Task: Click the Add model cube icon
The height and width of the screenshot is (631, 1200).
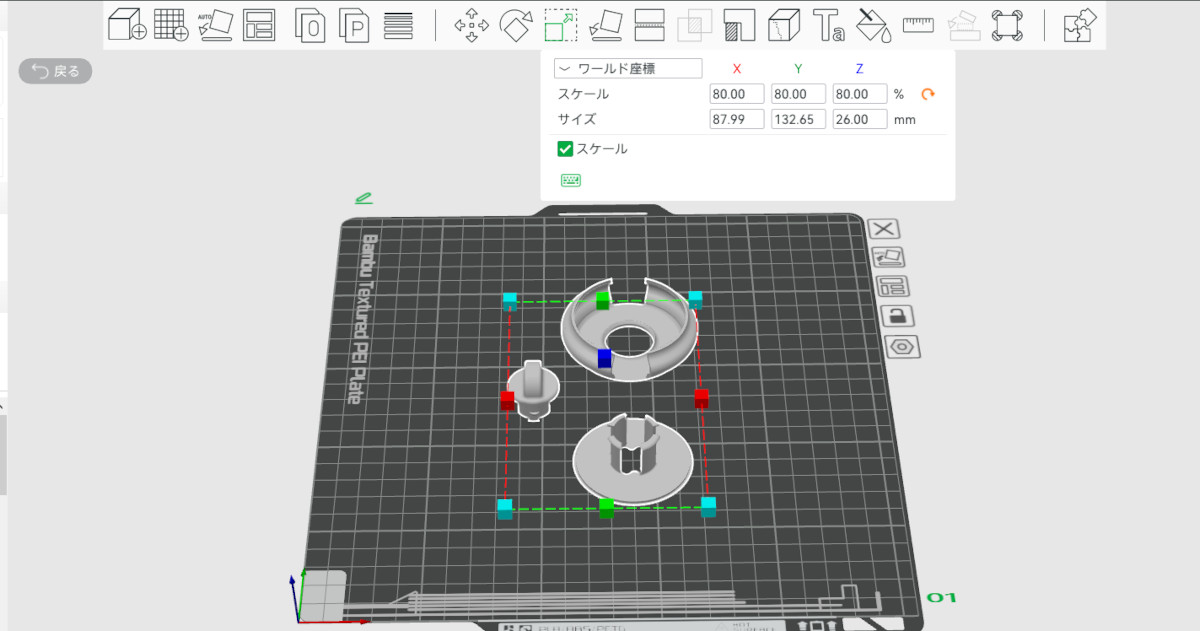Action: tap(126, 25)
